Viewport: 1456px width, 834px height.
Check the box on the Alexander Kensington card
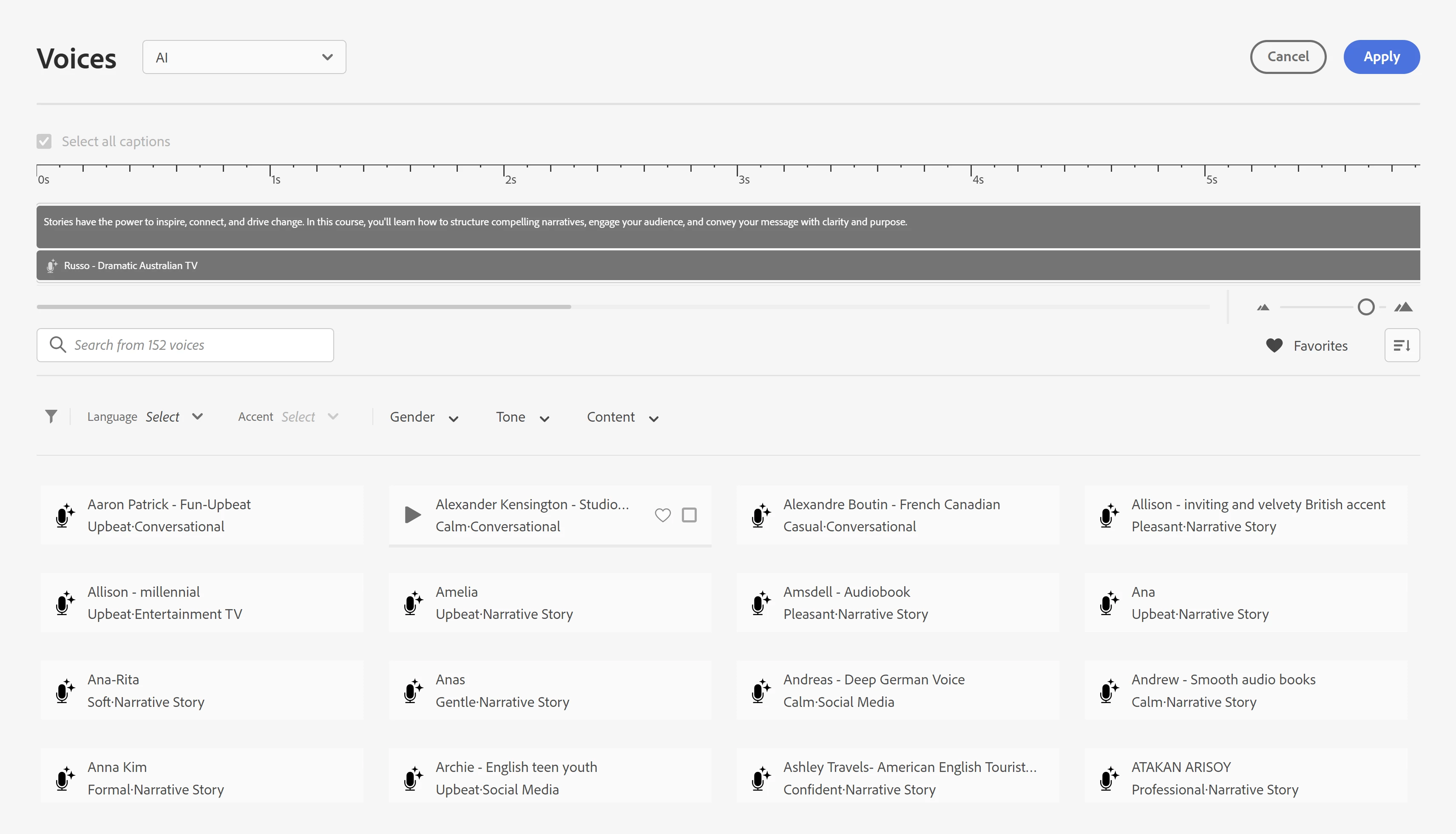[x=689, y=515]
